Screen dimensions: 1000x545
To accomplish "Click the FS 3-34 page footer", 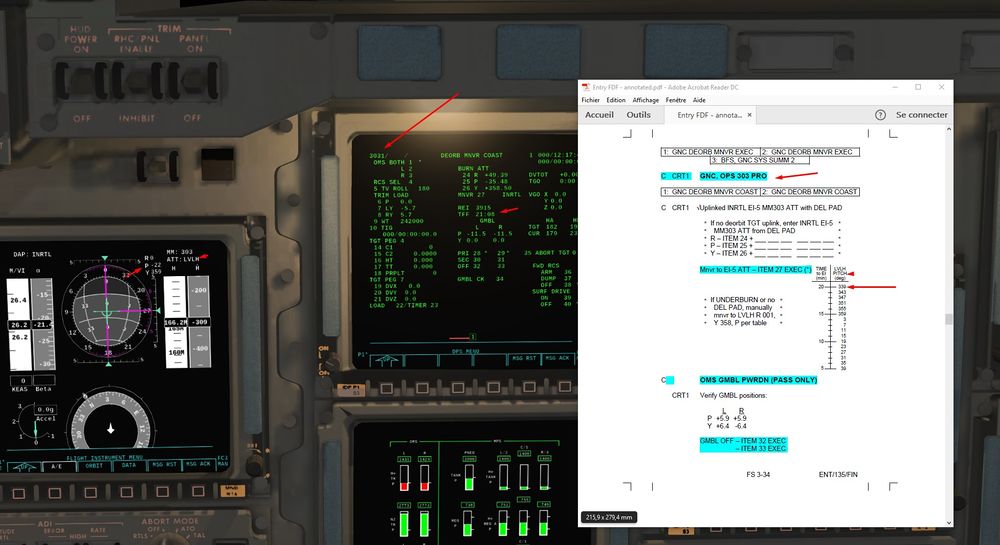I will point(758,474).
